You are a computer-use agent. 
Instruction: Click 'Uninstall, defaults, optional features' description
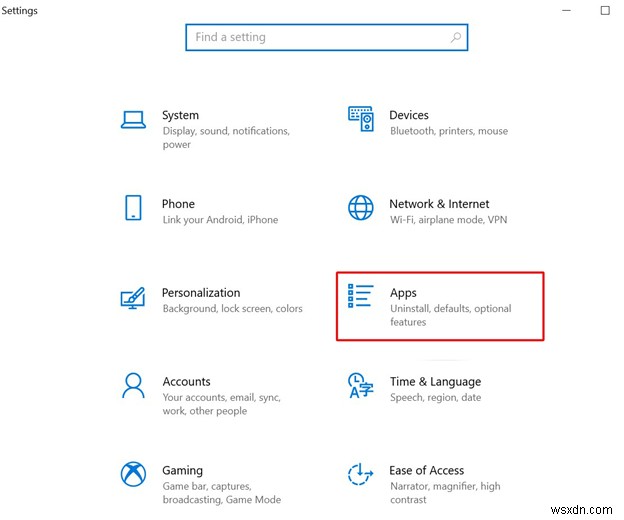(x=450, y=315)
